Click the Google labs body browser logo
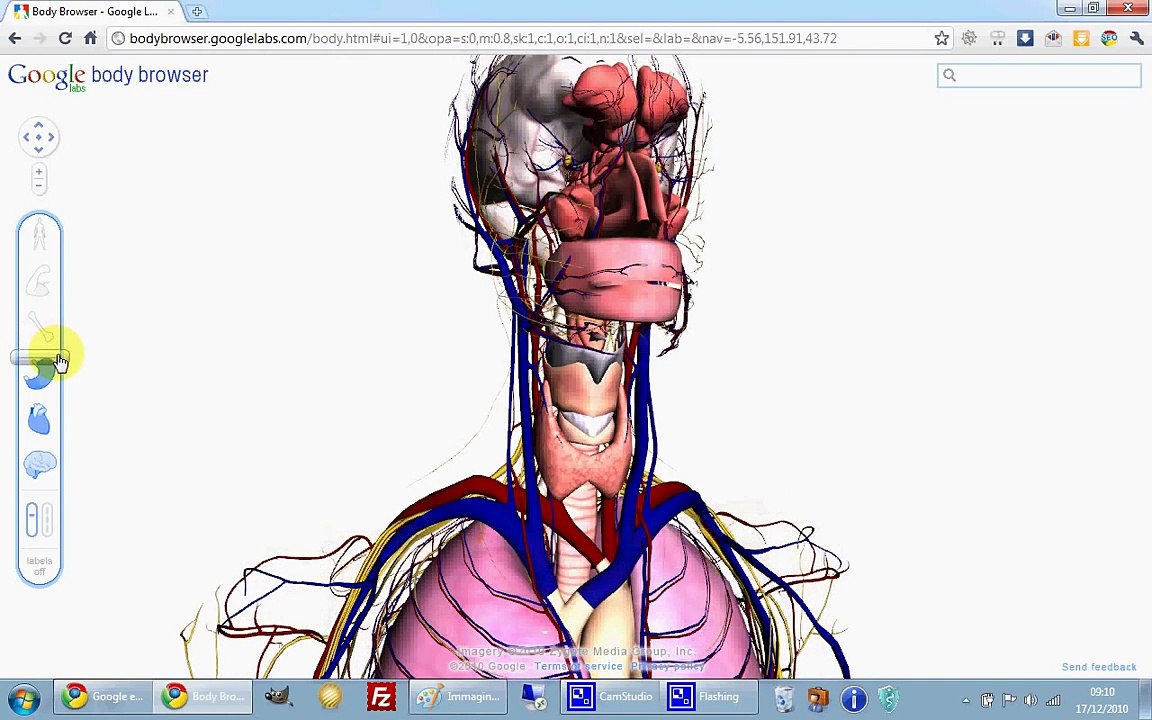The width and height of the screenshot is (1152, 720). pyautogui.click(x=108, y=76)
